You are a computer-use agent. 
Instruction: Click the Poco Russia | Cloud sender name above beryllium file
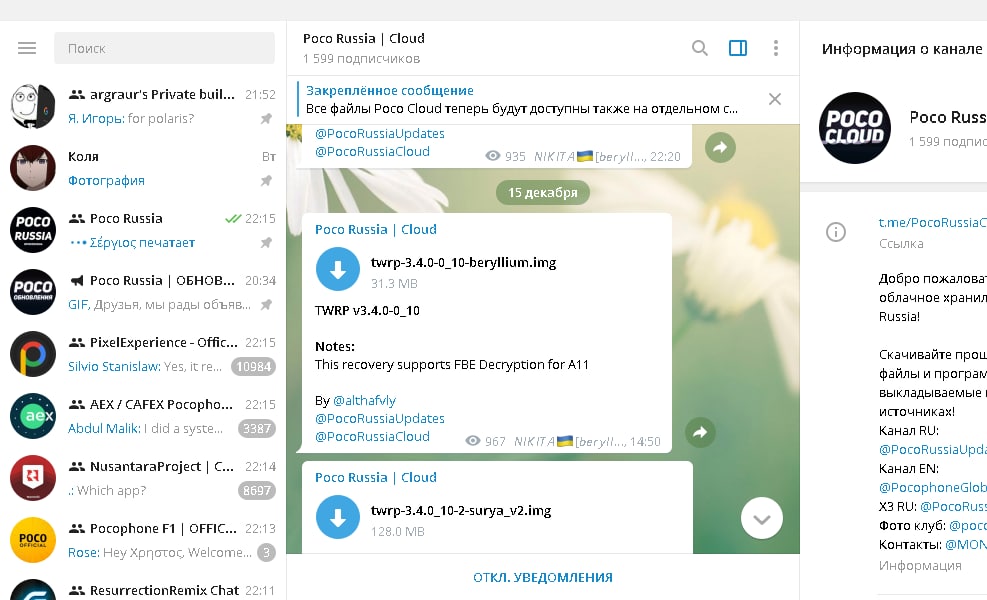point(376,229)
